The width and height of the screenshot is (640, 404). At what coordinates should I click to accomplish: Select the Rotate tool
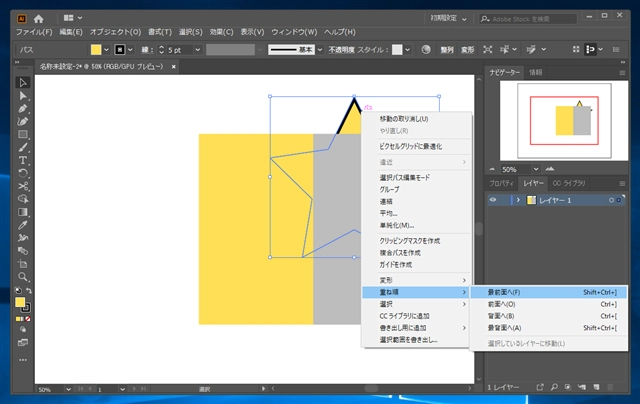click(23, 173)
